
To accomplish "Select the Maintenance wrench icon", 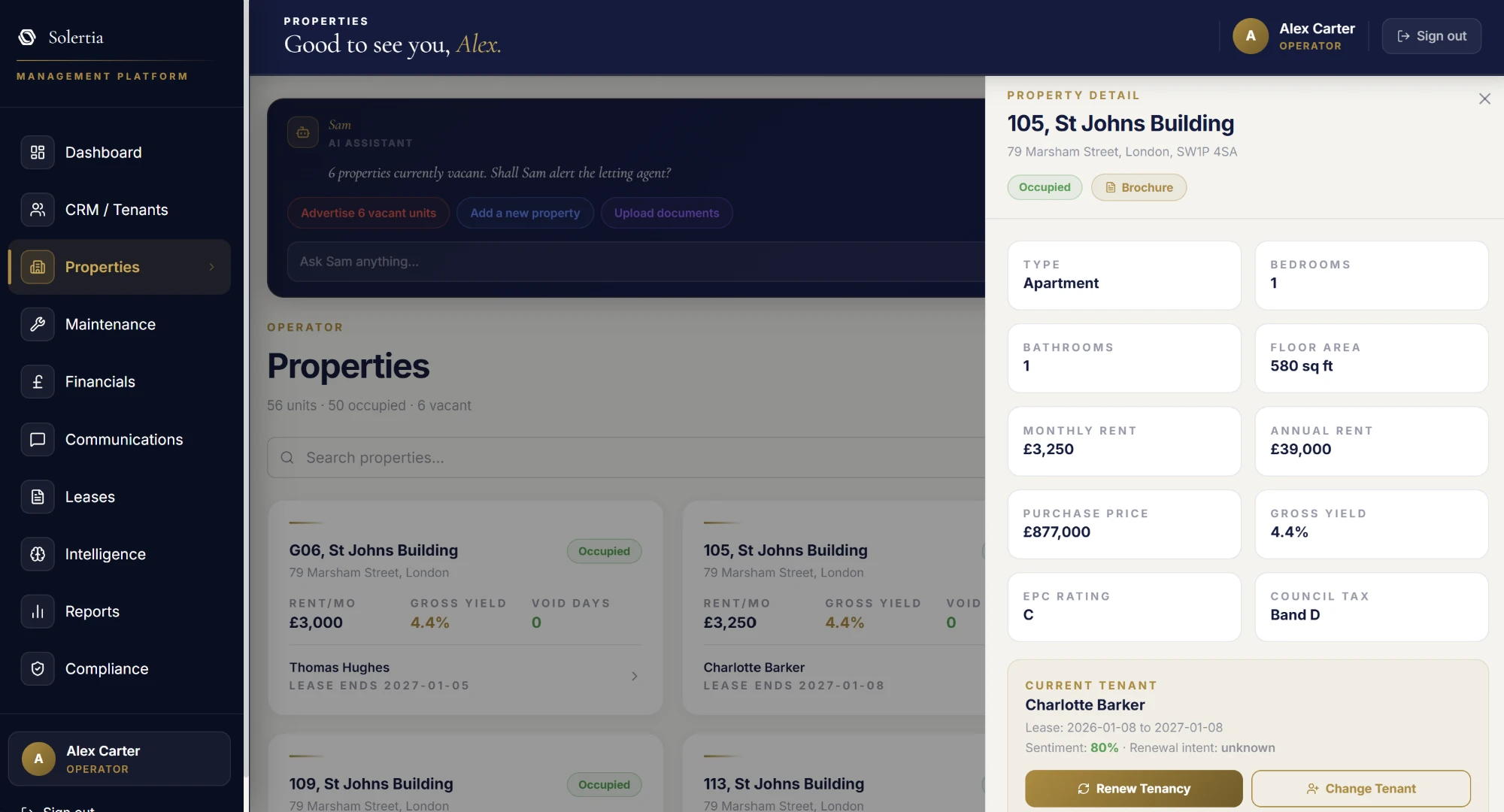I will pos(38,324).
